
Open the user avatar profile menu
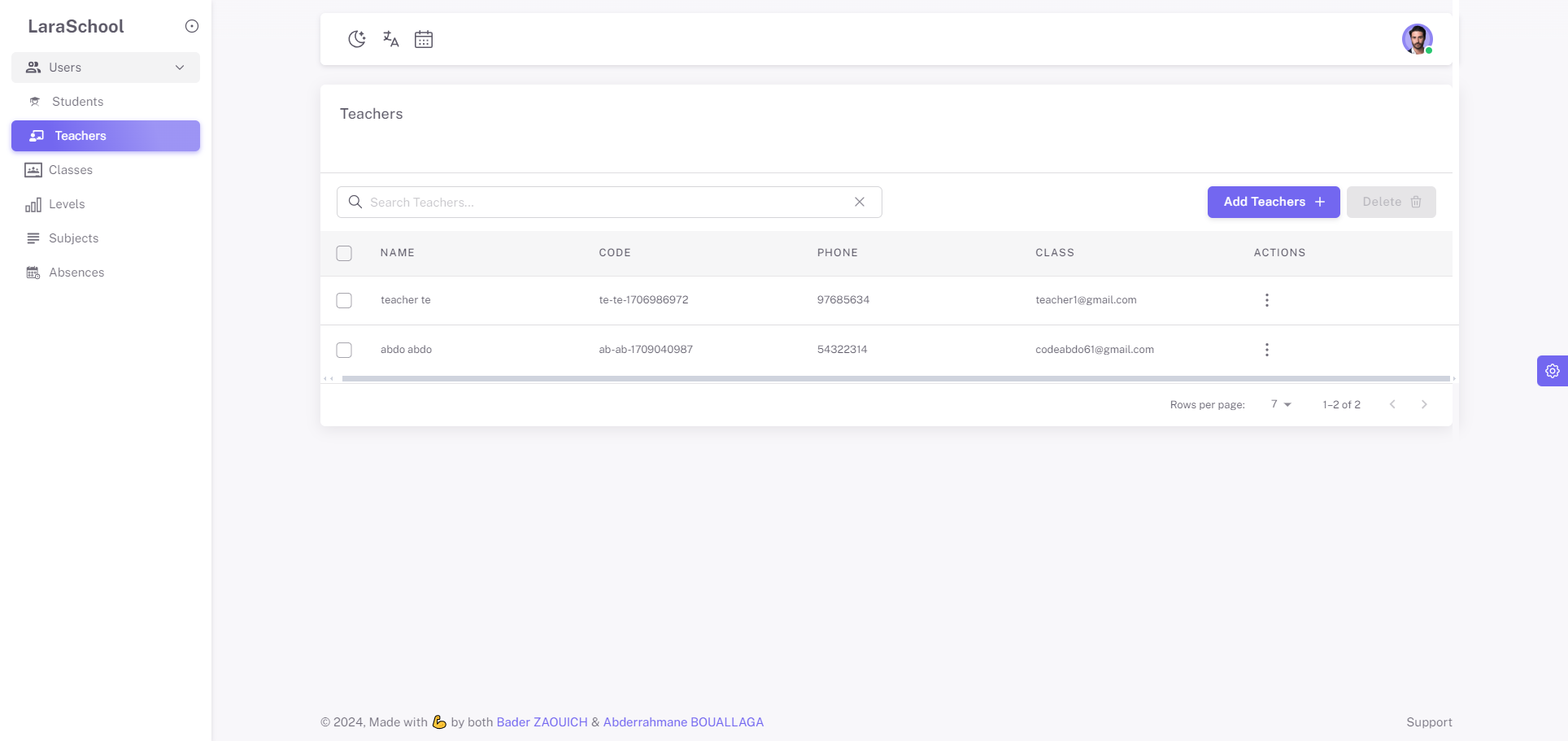click(1417, 39)
